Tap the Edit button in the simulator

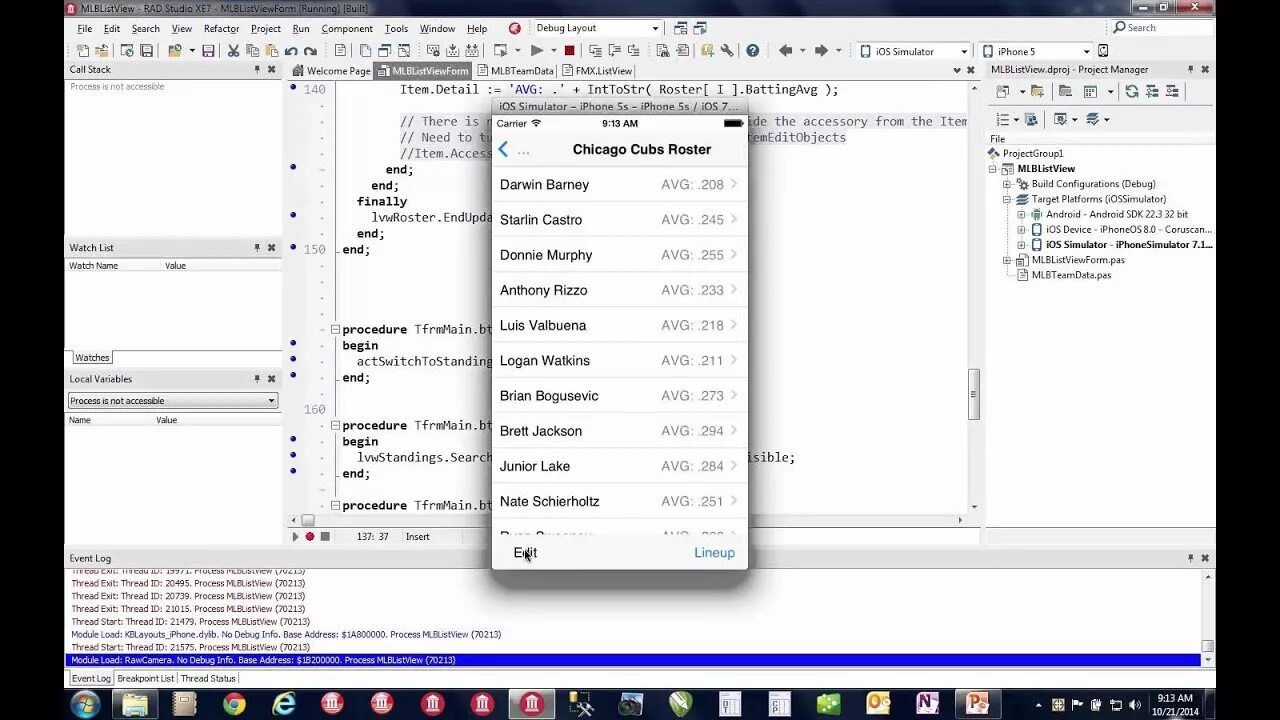click(x=525, y=552)
